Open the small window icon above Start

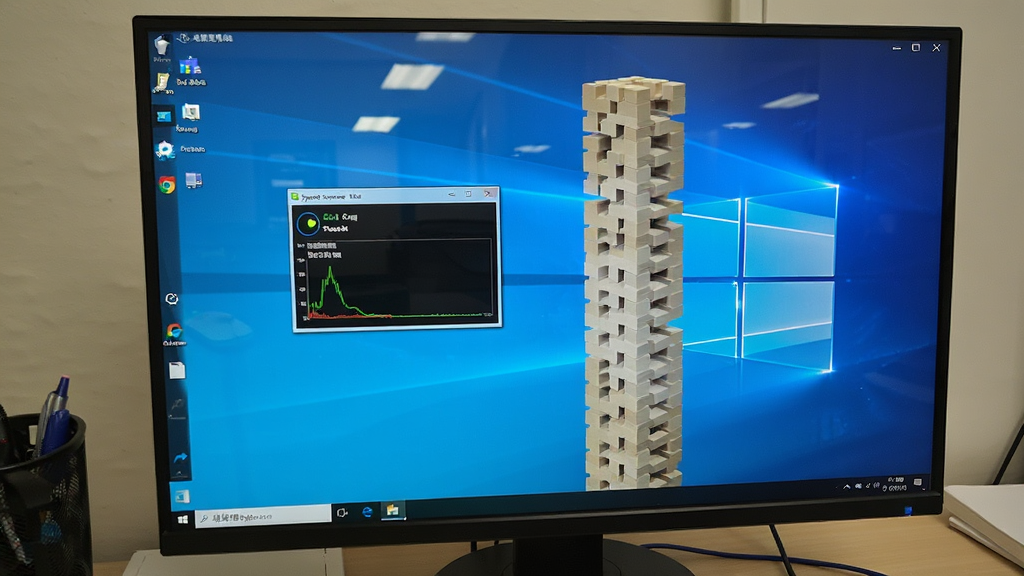[x=181, y=496]
